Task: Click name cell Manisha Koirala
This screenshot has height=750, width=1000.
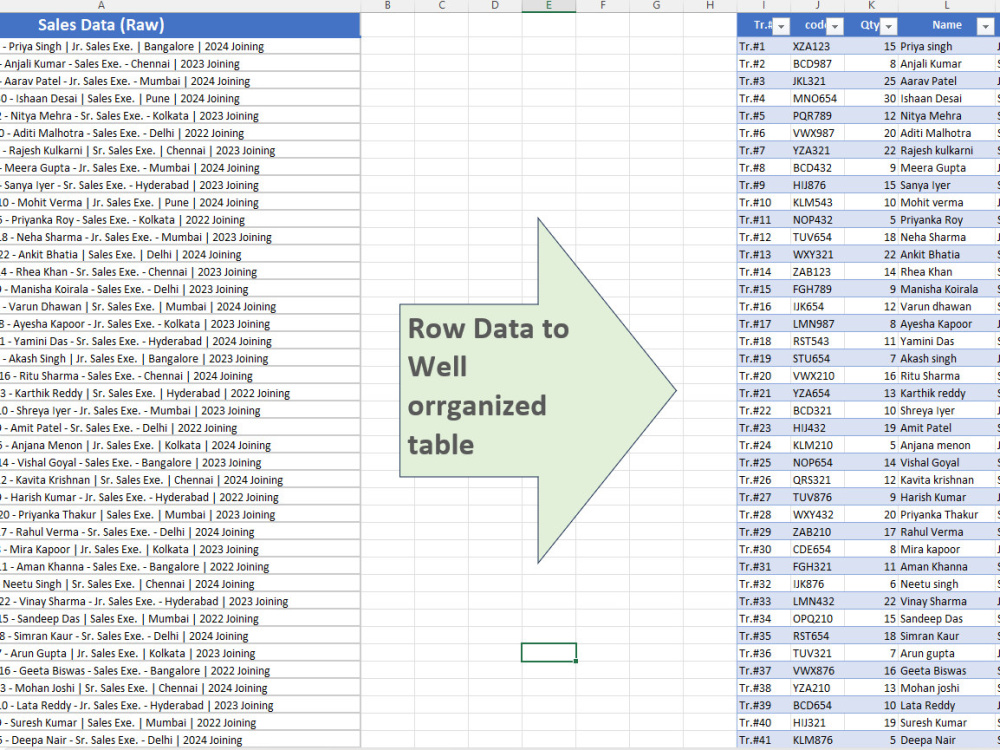Action: [947, 289]
